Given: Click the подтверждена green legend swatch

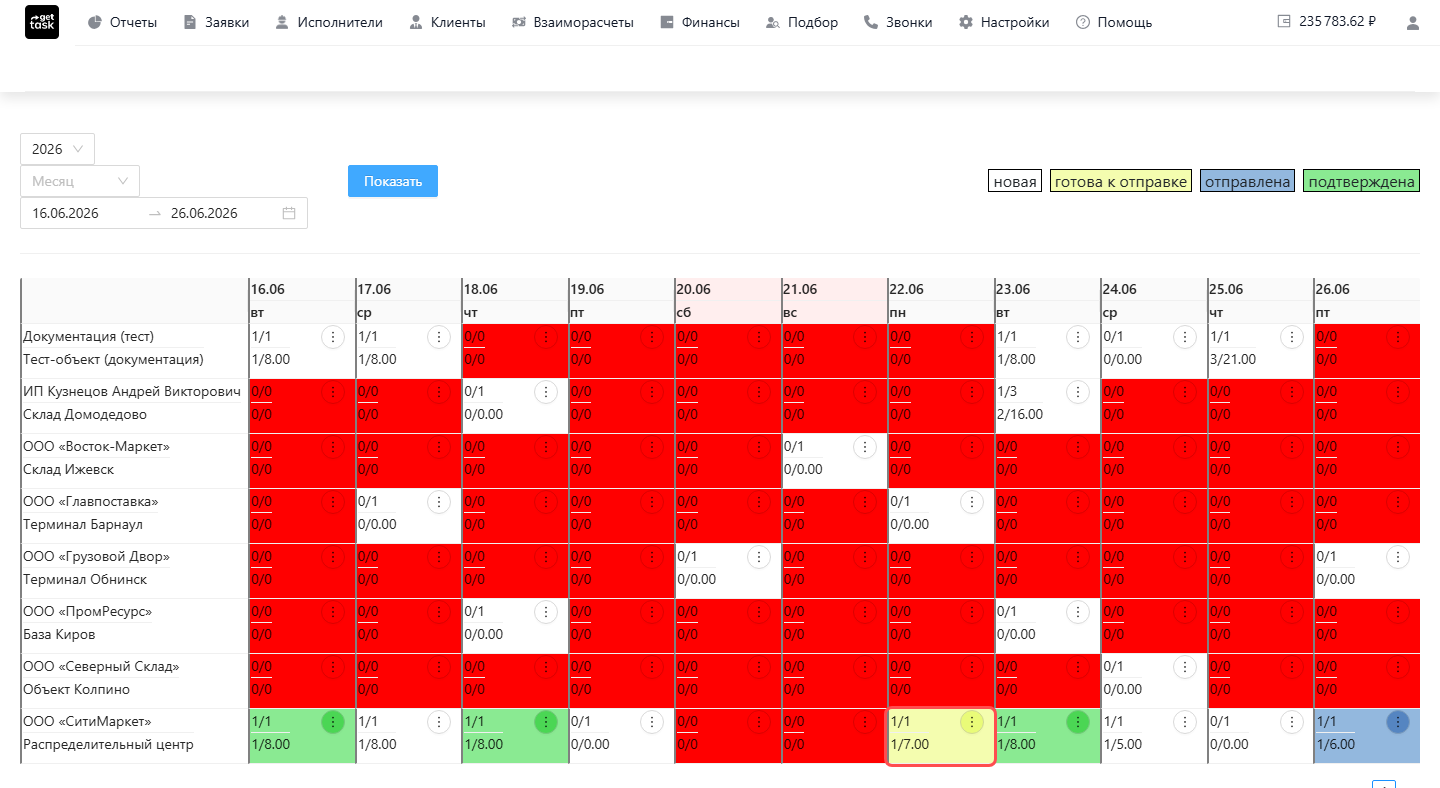Looking at the screenshot, I should click(x=1361, y=181).
